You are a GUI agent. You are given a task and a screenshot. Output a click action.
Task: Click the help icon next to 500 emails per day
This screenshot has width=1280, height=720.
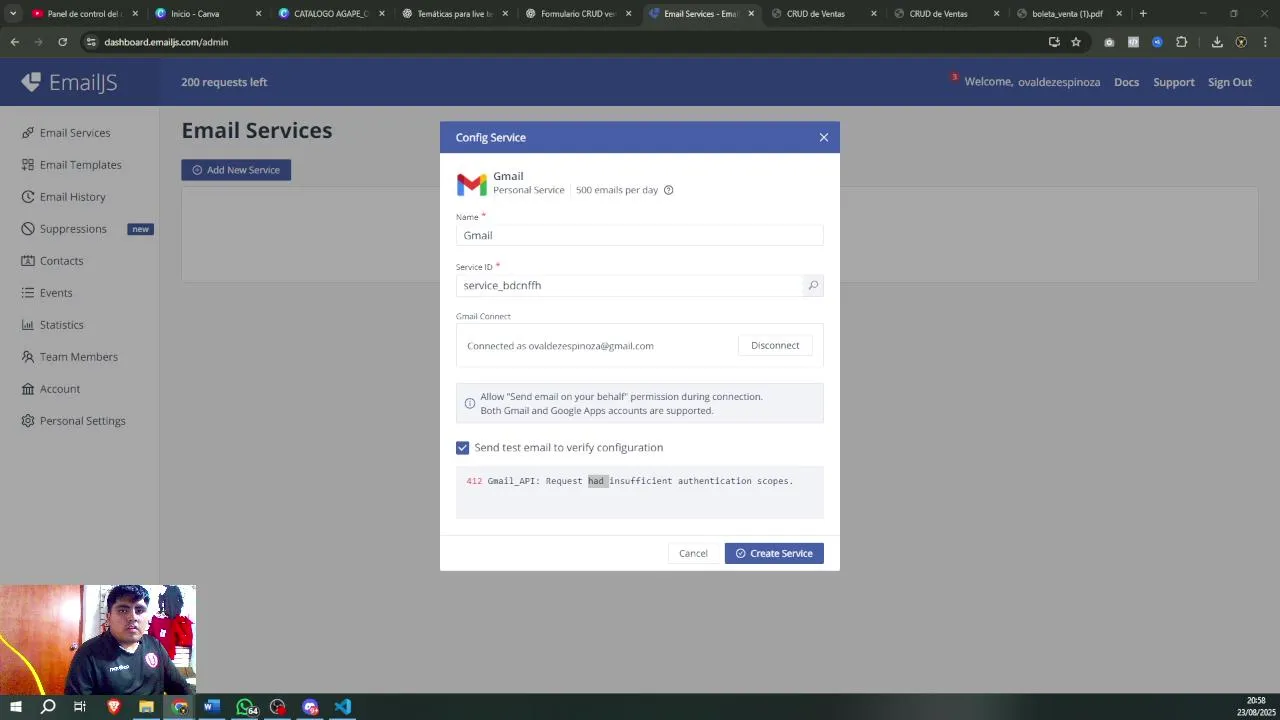click(x=669, y=190)
